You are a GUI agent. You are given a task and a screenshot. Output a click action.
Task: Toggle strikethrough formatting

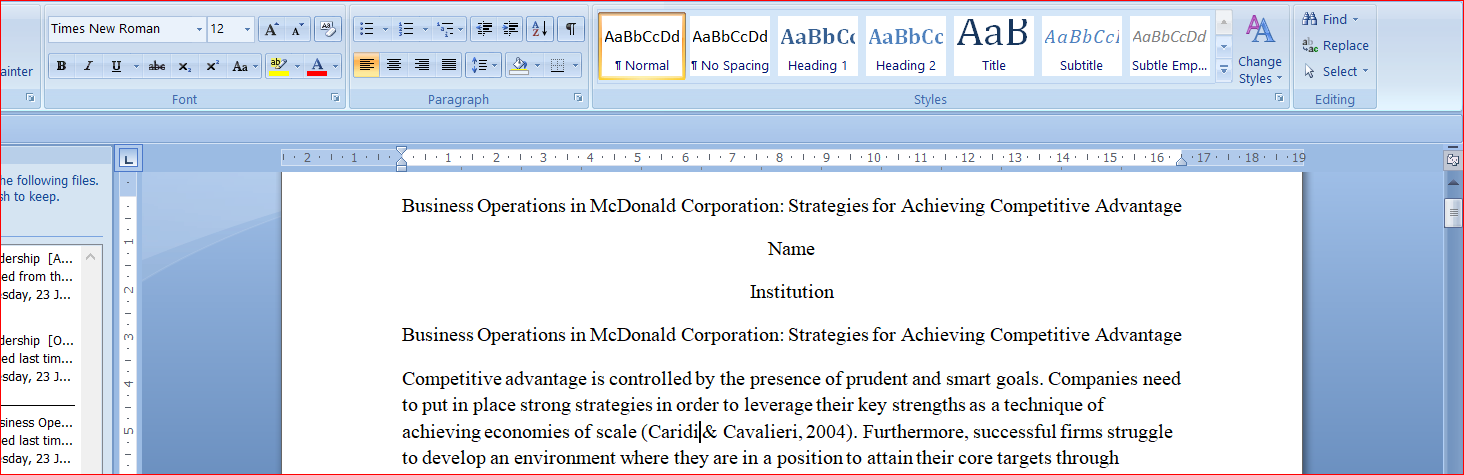(157, 67)
